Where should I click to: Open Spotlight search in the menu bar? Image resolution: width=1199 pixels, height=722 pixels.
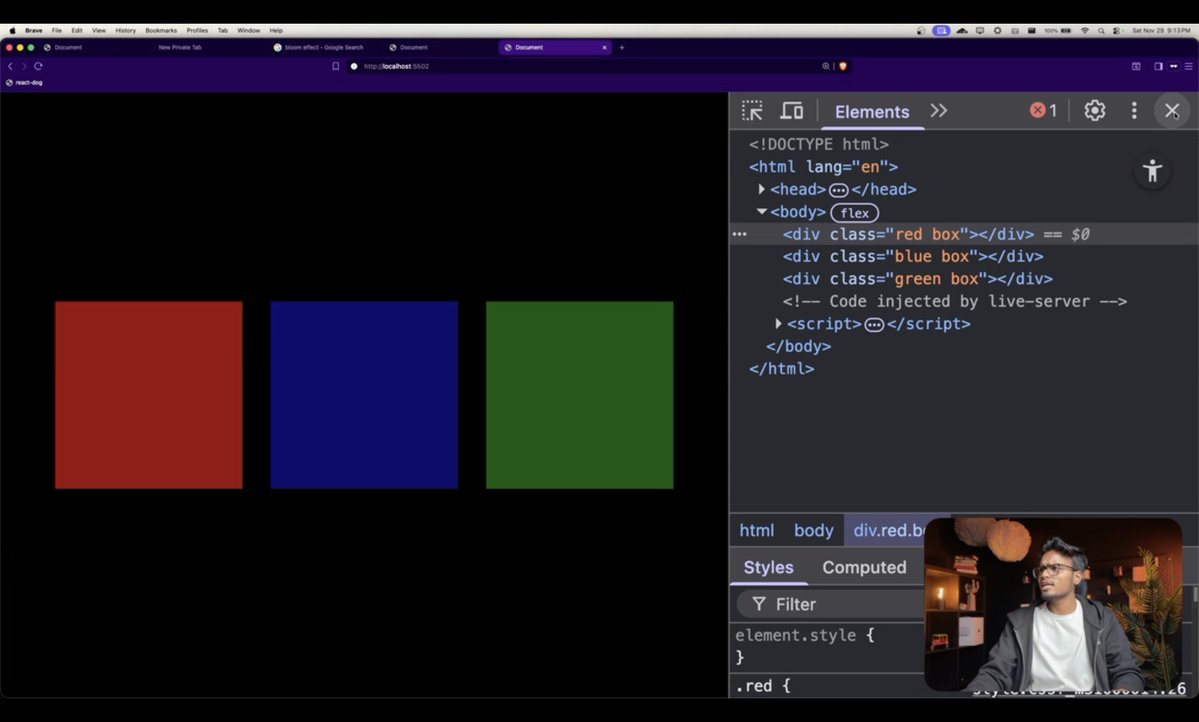[x=1100, y=31]
